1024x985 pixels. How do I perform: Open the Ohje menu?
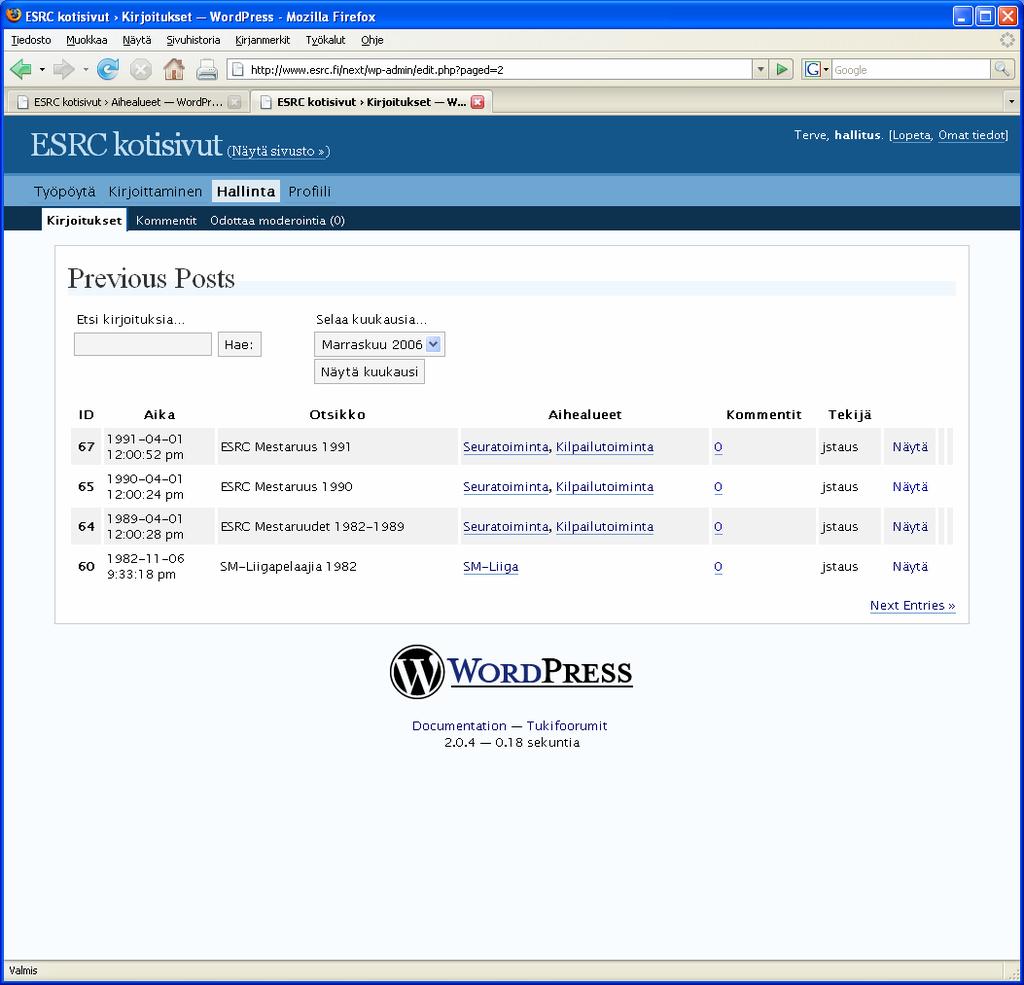[x=372, y=40]
